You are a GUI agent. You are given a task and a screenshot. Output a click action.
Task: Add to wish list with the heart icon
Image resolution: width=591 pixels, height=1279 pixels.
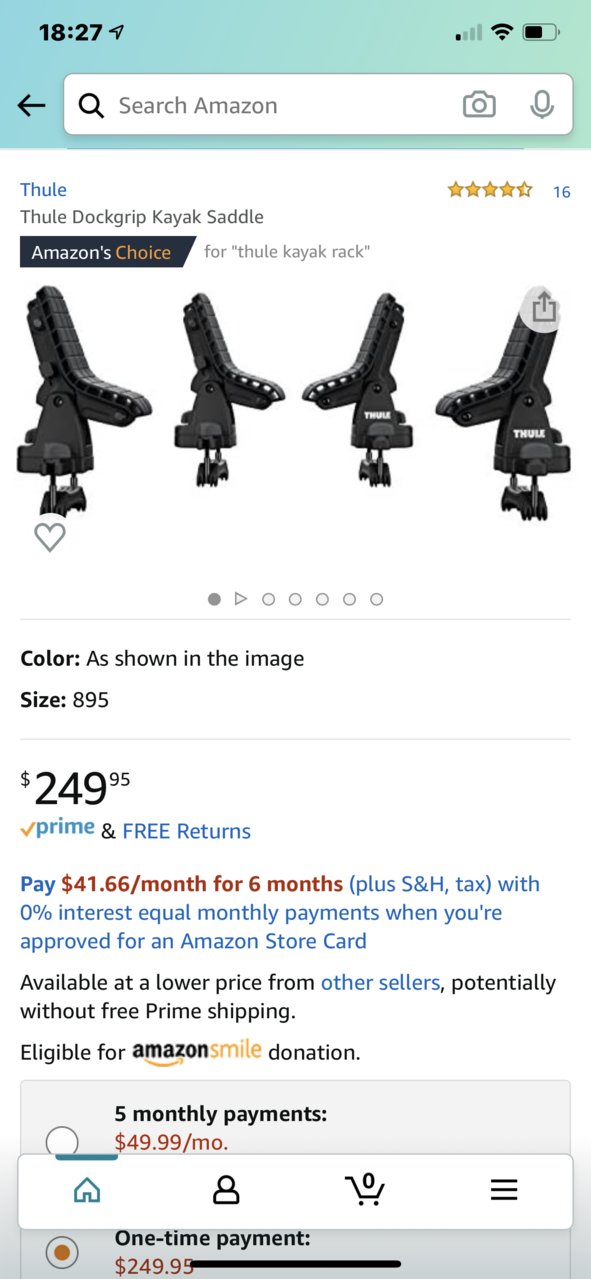tap(50, 537)
